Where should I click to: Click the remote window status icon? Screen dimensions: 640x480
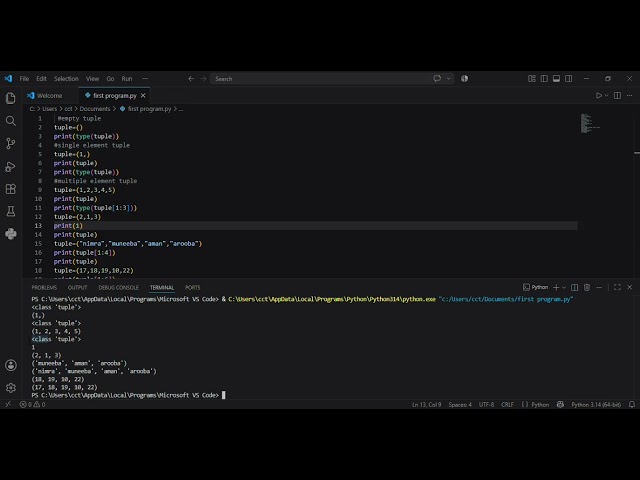pos(8,404)
